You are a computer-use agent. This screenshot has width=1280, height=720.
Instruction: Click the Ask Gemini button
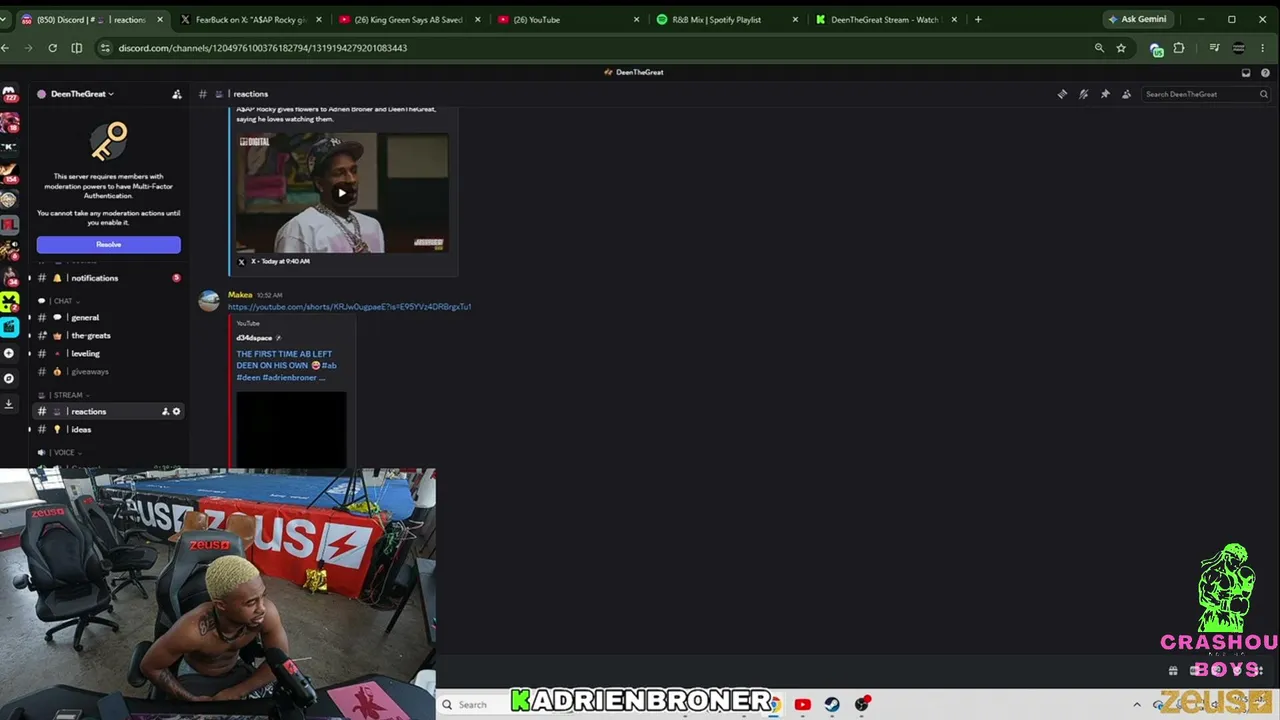coord(1137,19)
